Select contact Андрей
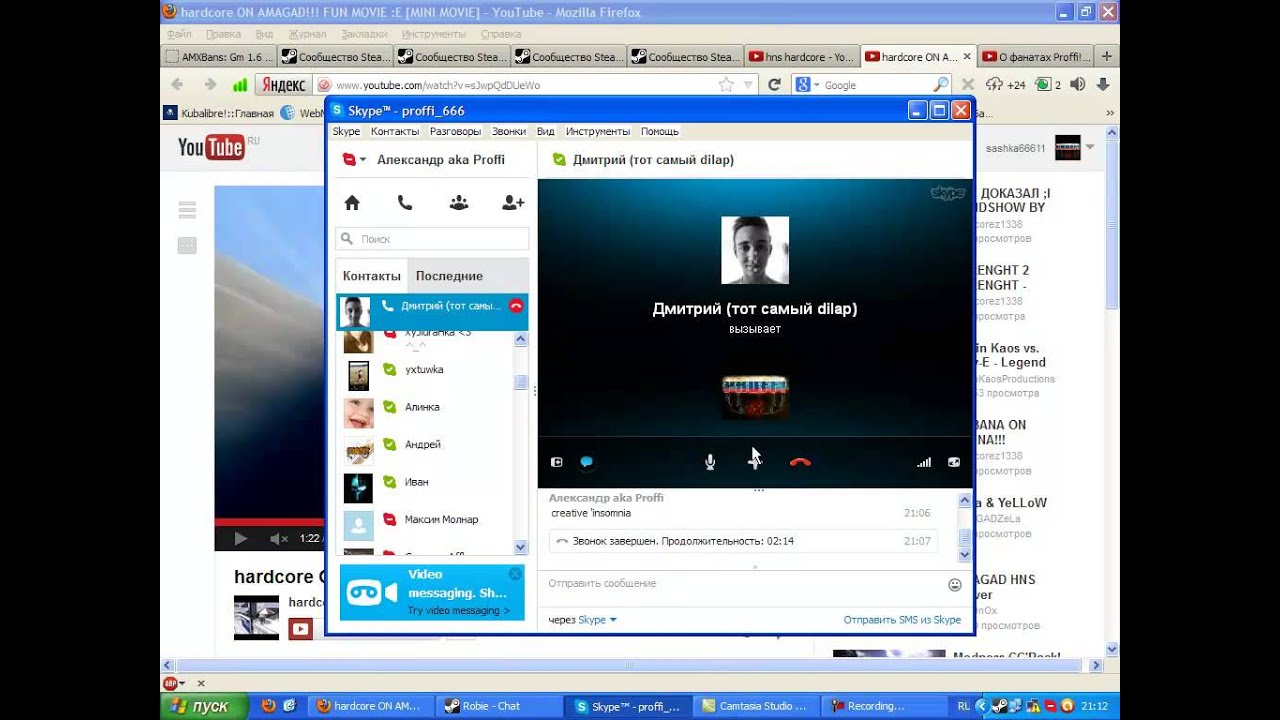The width and height of the screenshot is (1280, 720). [425, 445]
